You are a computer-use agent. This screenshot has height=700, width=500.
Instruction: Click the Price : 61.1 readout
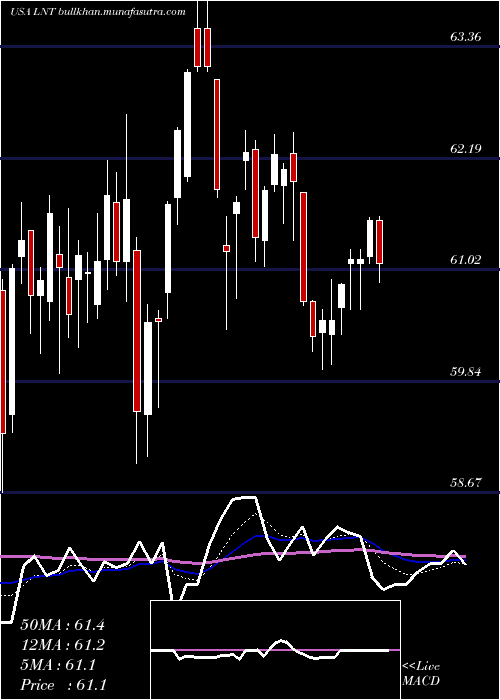pyautogui.click(x=63, y=685)
